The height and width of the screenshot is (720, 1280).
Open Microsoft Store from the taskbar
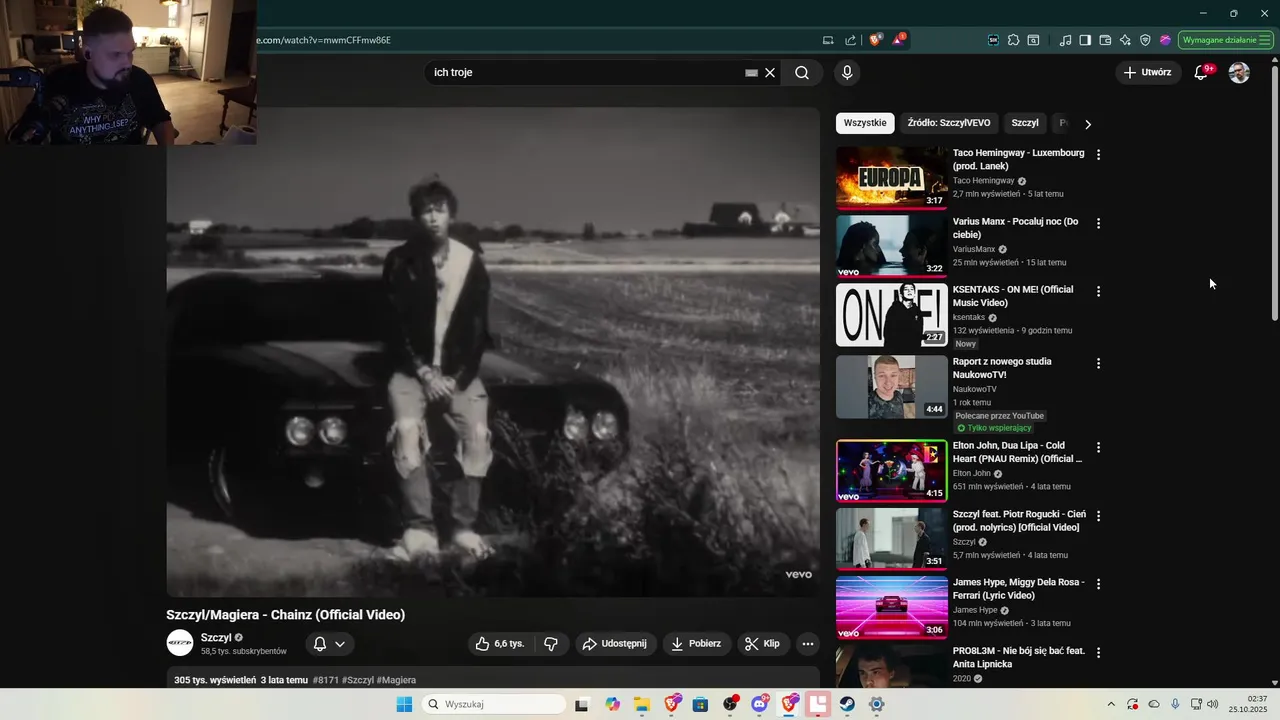pyautogui.click(x=700, y=704)
